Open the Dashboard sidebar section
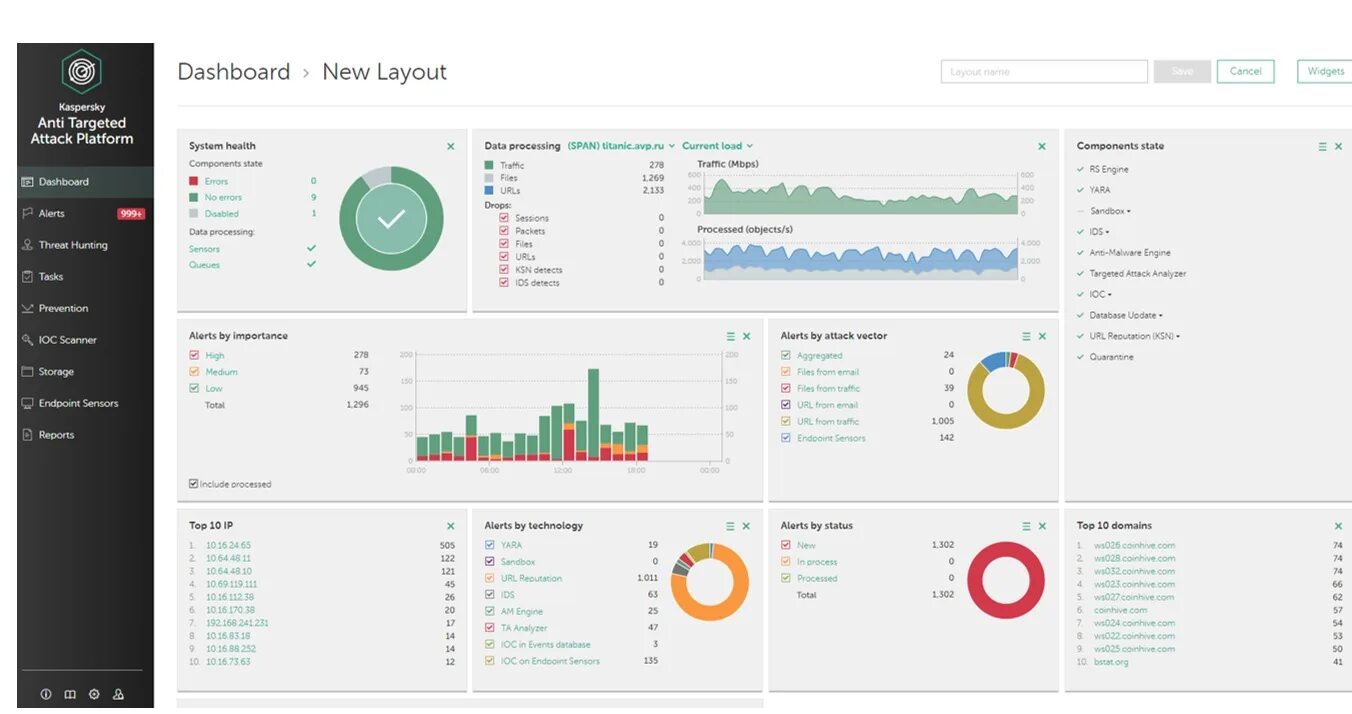Image resolution: width=1352 pixels, height=714 pixels. point(85,182)
